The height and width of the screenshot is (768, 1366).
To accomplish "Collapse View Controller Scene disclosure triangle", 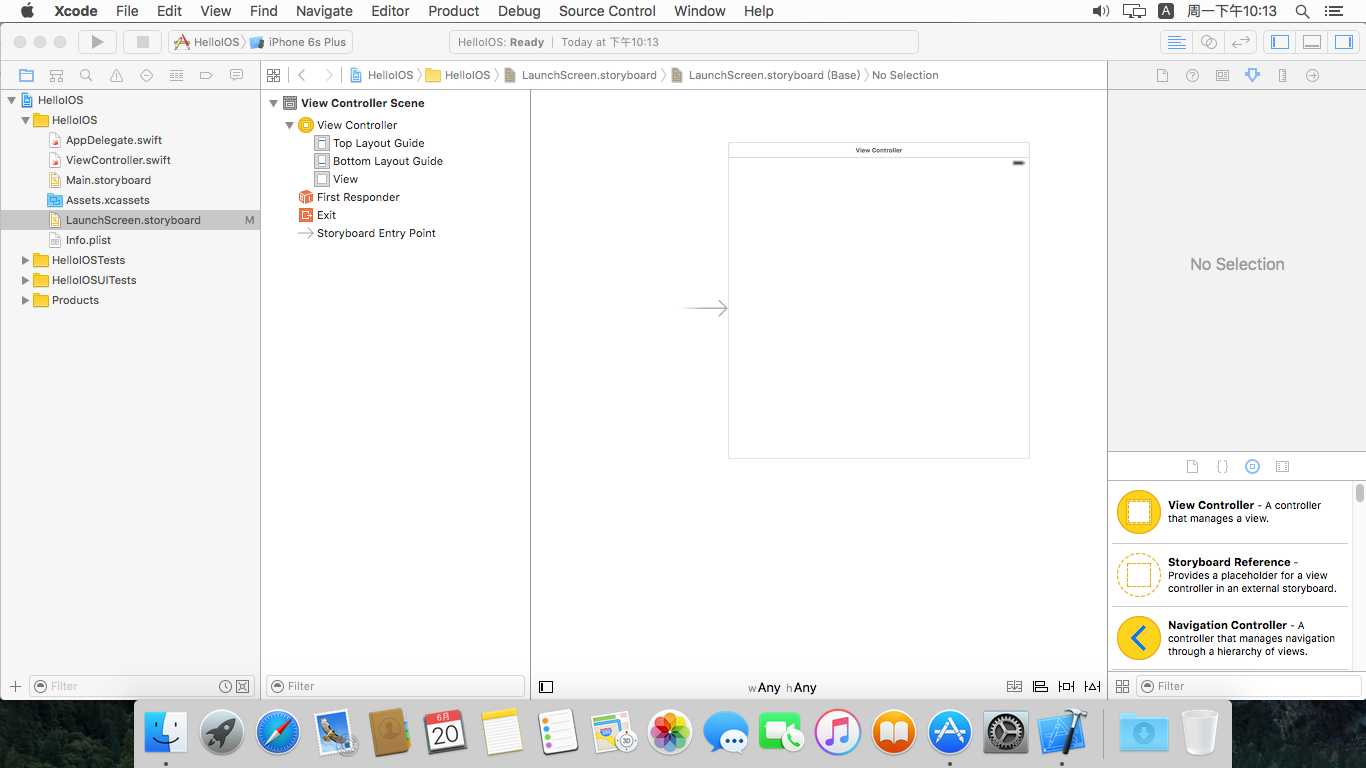I will (x=273, y=103).
